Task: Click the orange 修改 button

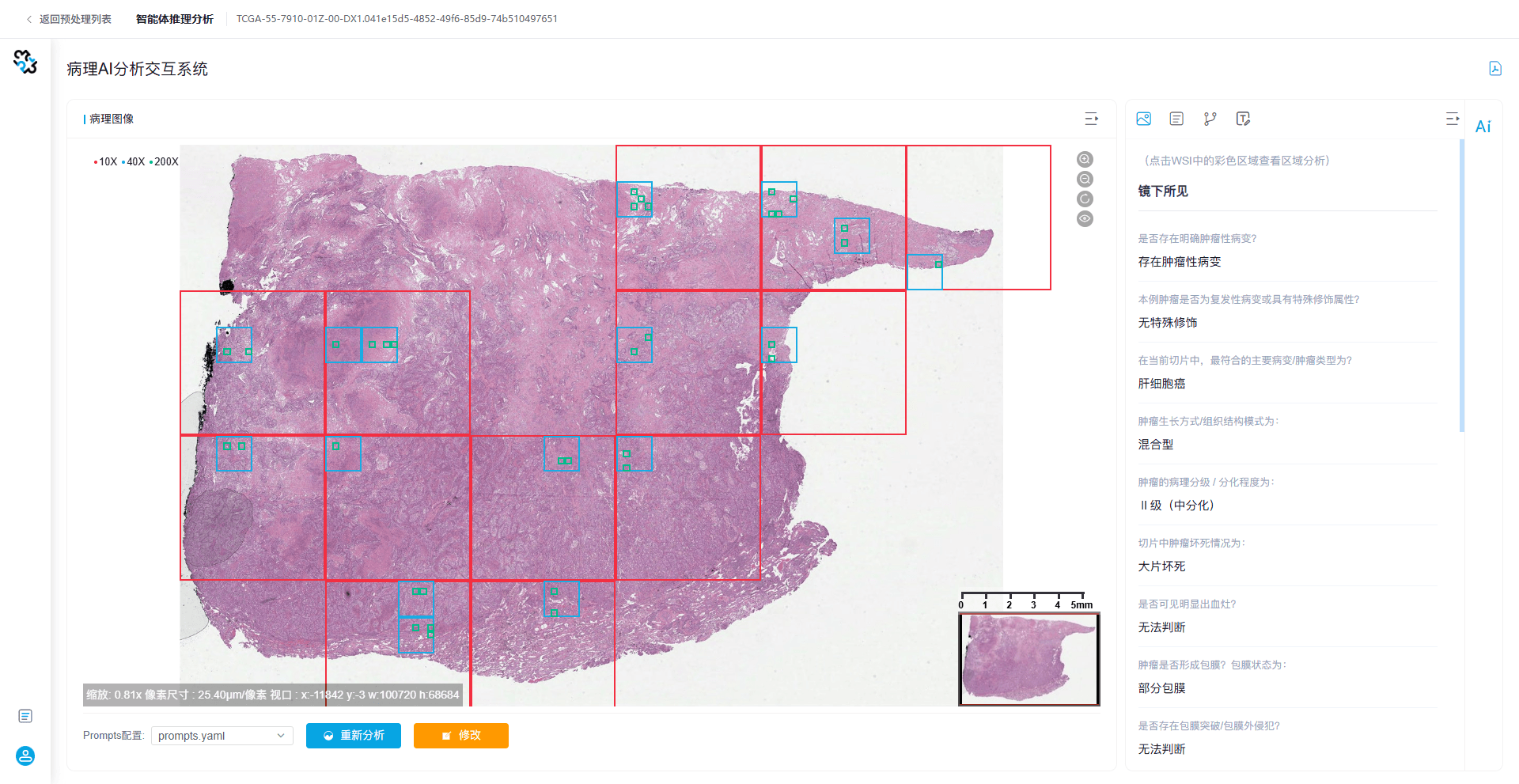Action: click(460, 736)
